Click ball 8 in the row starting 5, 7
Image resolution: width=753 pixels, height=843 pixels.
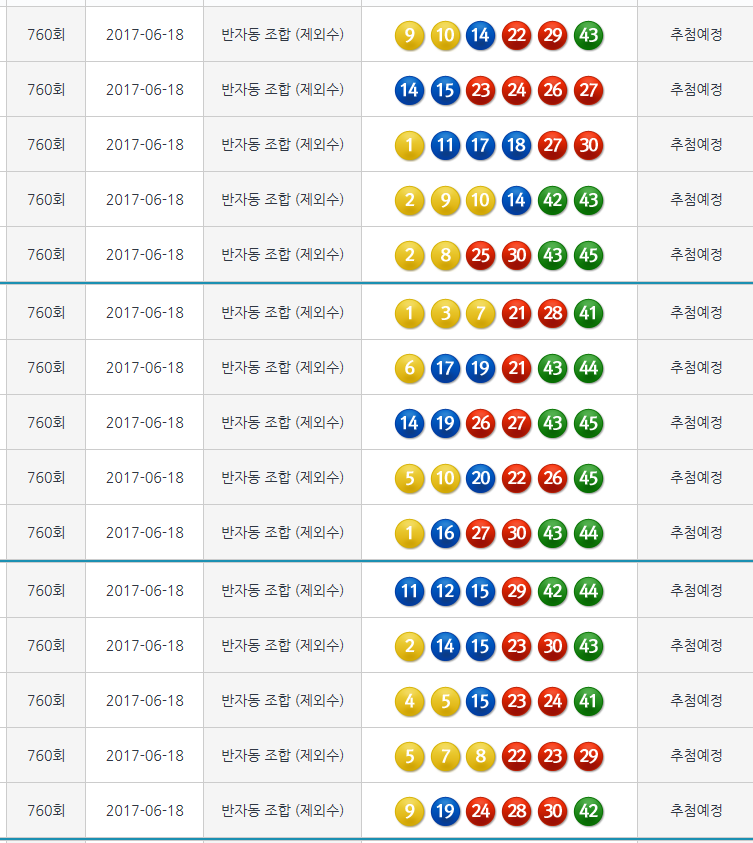(x=481, y=756)
